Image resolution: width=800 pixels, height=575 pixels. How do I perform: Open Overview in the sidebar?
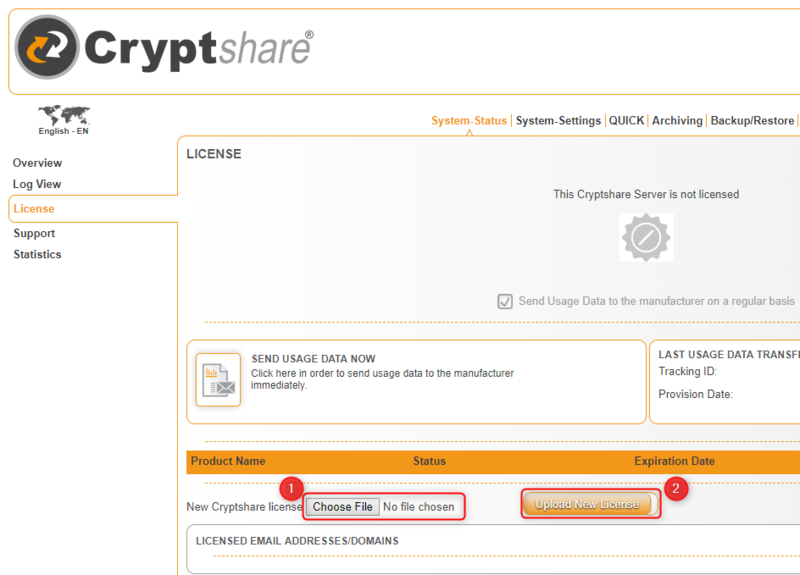(37, 163)
